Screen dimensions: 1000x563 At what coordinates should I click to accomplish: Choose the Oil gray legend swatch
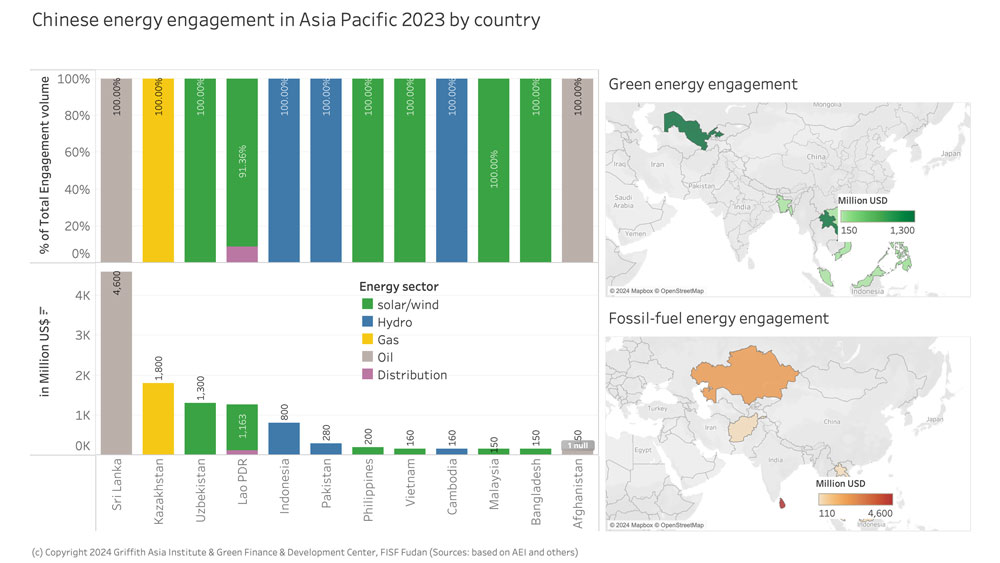pyautogui.click(x=366, y=358)
